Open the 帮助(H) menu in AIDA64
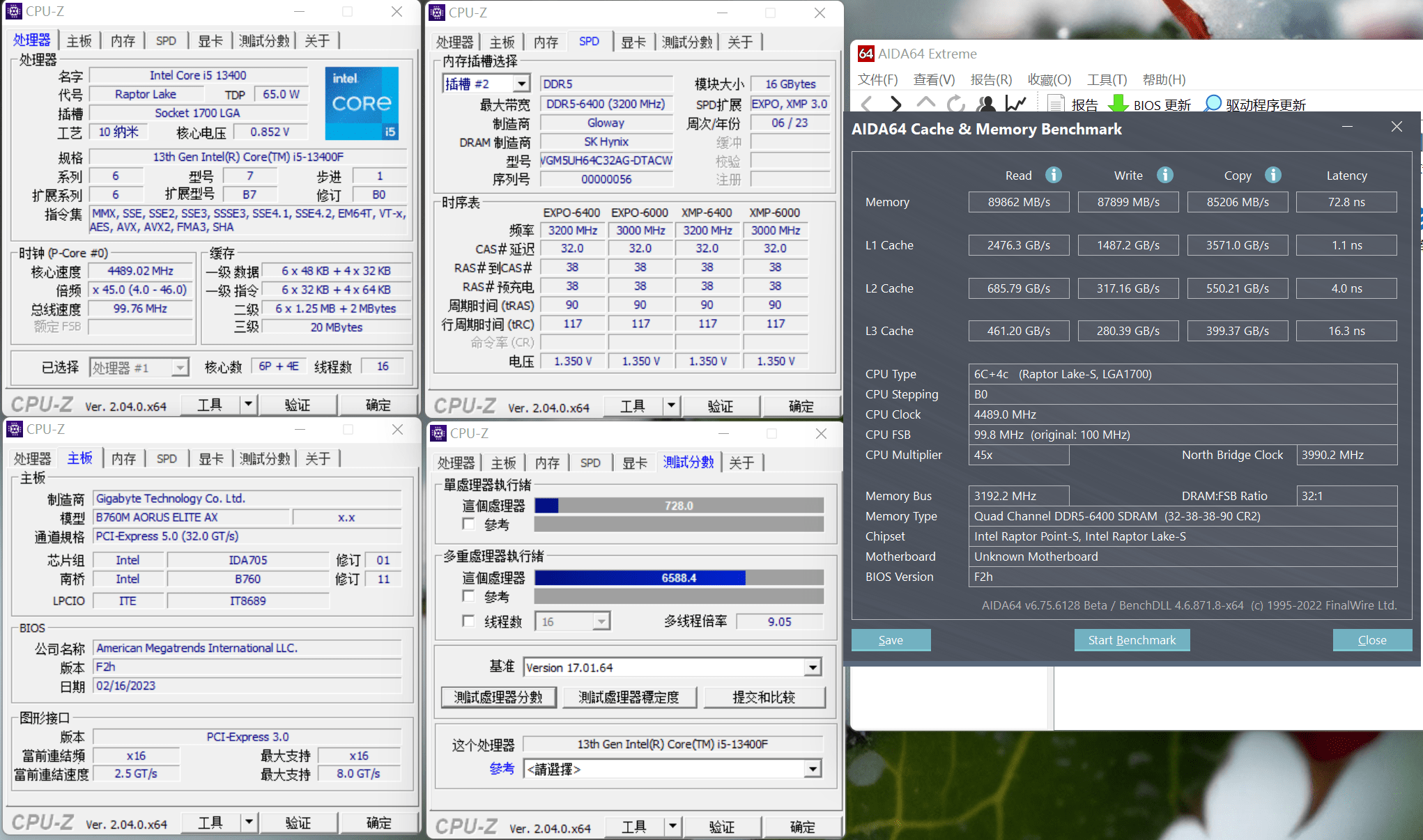The width and height of the screenshot is (1423, 840). point(1164,79)
